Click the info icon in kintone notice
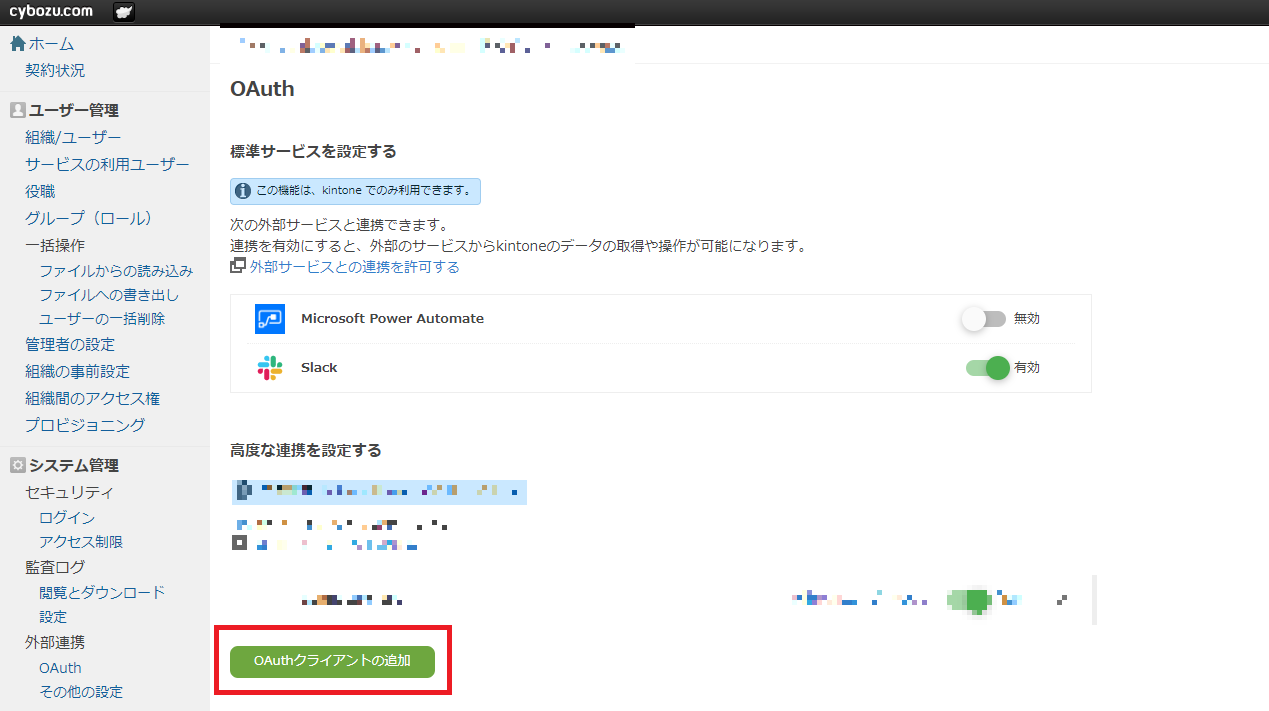The width and height of the screenshot is (1269, 711). click(243, 190)
